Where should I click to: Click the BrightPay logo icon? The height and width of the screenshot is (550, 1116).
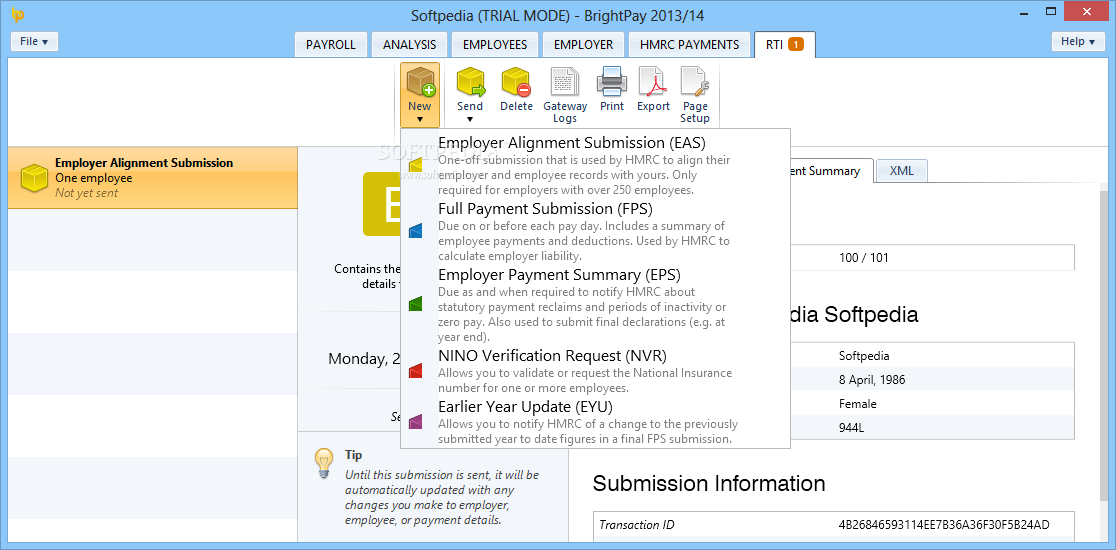(x=19, y=14)
